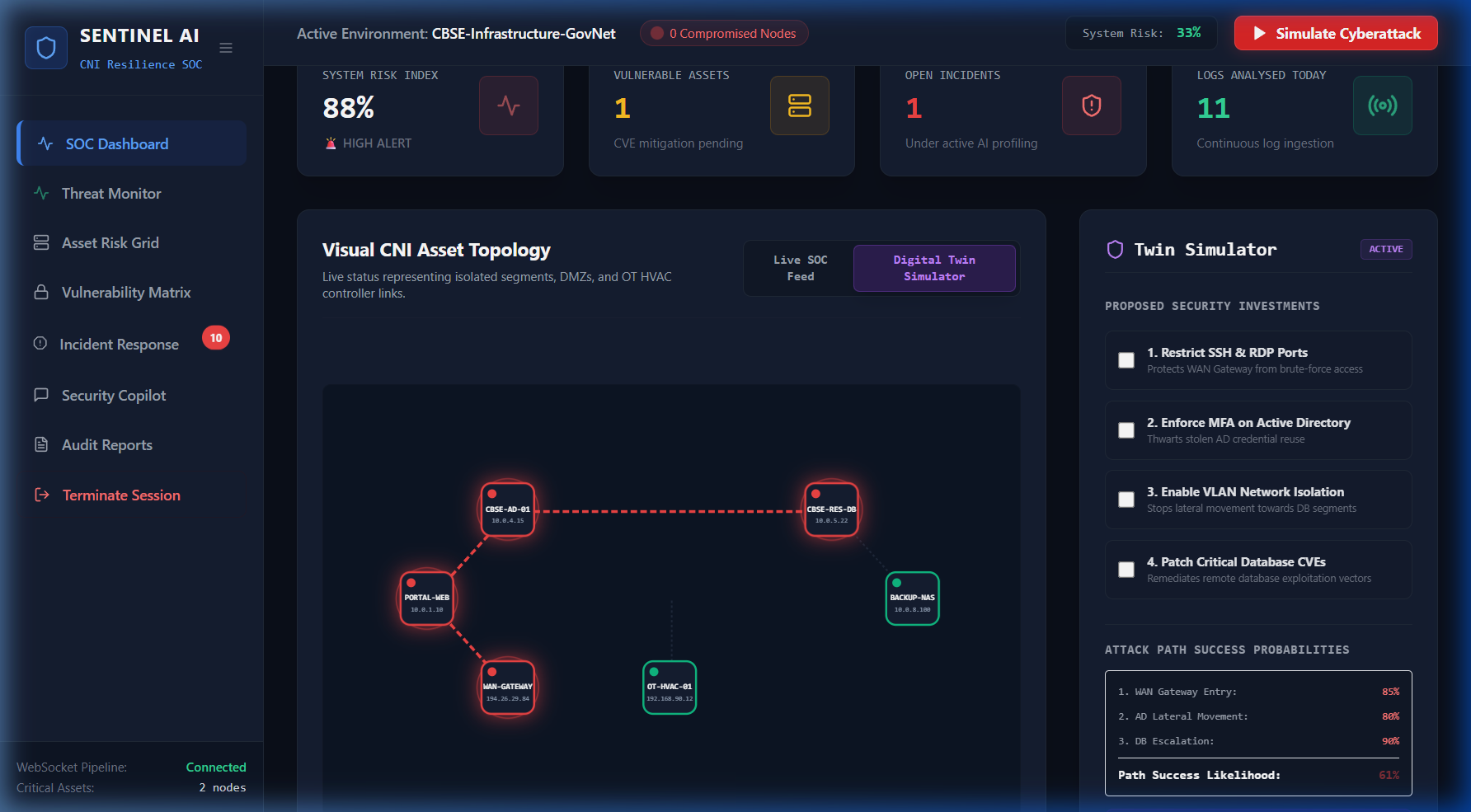This screenshot has height=812, width=1471.
Task: Click the Vulnerable Assets server icon
Action: click(x=800, y=106)
